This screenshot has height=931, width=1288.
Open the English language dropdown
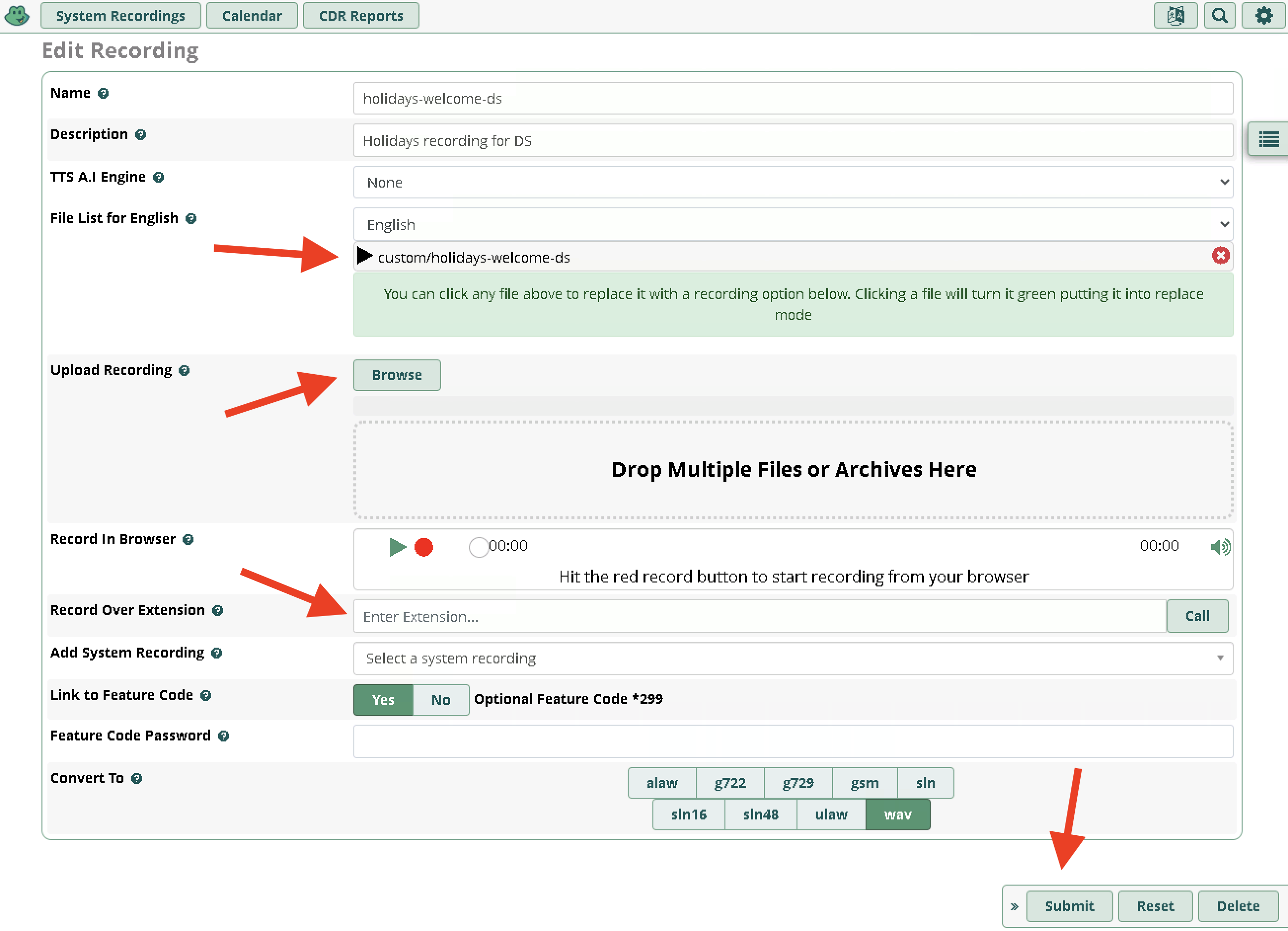coord(794,225)
